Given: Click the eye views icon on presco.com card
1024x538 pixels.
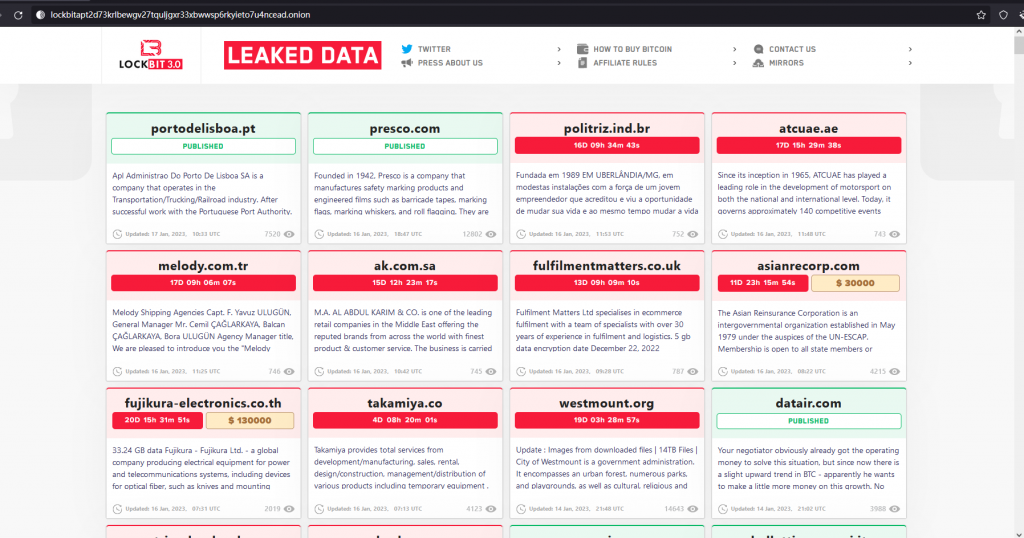Looking at the screenshot, I should (491, 234).
